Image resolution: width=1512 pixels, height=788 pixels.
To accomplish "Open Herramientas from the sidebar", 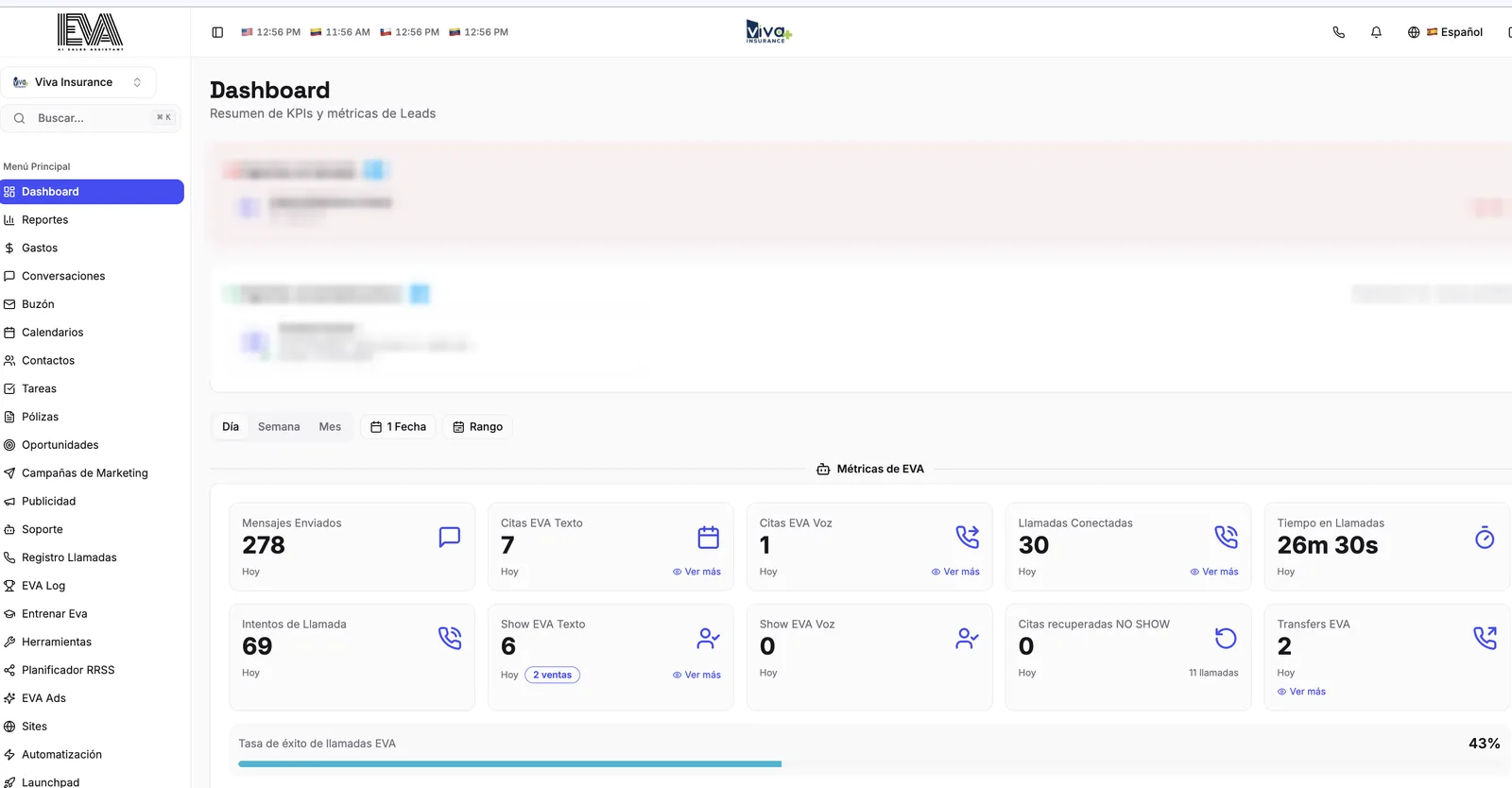I will point(92,642).
